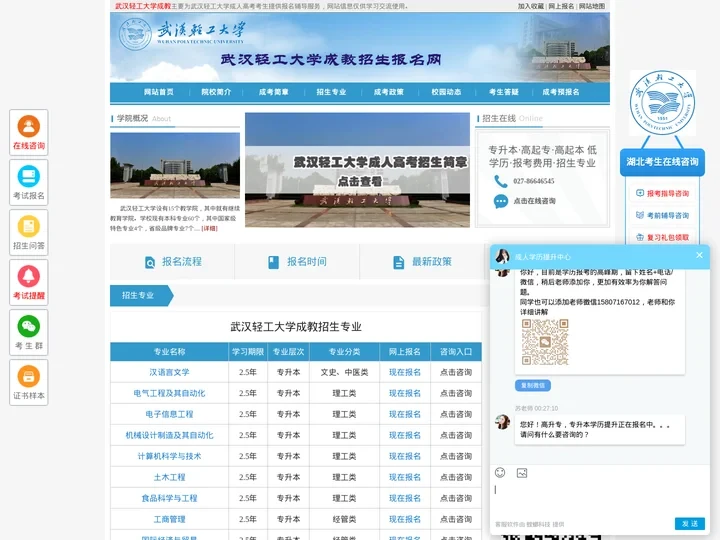Click the 成人高考招生简章 banner image

[x=357, y=170]
